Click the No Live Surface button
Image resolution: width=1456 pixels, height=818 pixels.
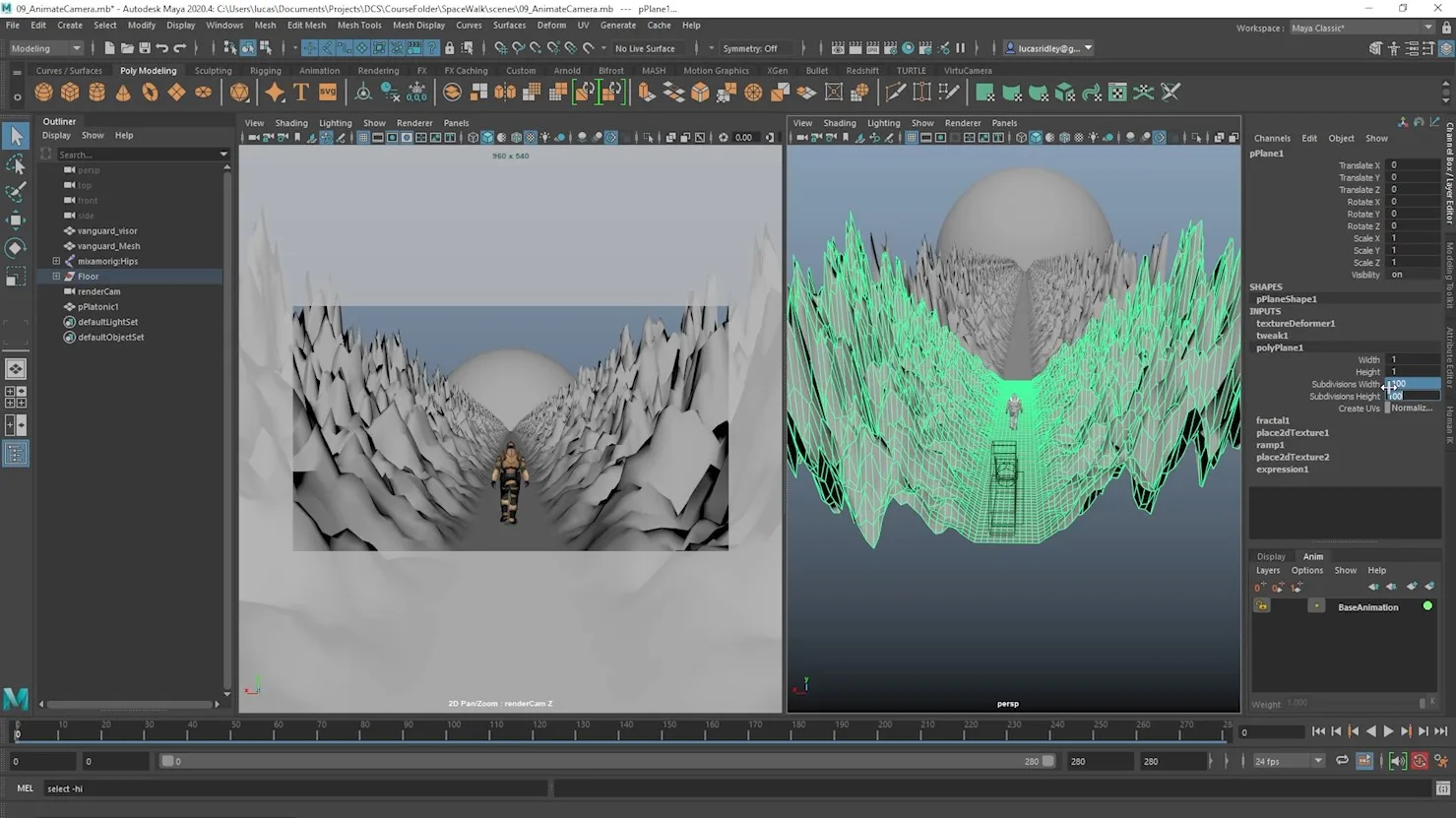tap(647, 47)
